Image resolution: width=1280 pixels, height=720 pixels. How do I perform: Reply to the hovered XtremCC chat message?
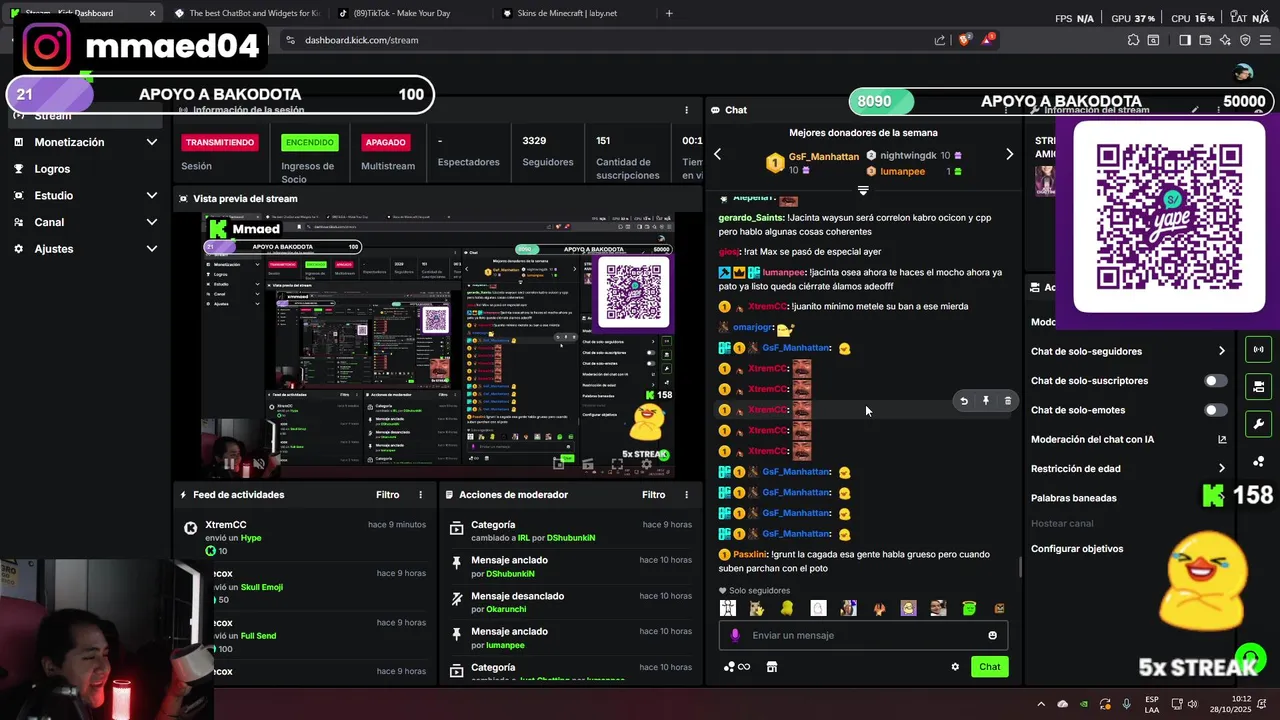pyautogui.click(x=964, y=401)
